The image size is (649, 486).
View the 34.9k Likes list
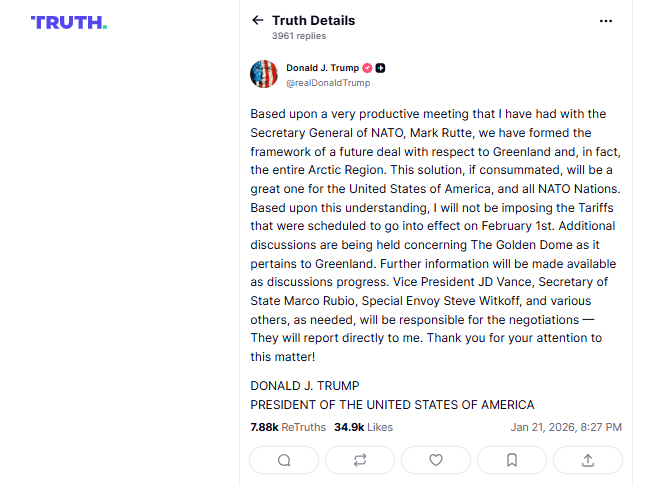(x=363, y=427)
